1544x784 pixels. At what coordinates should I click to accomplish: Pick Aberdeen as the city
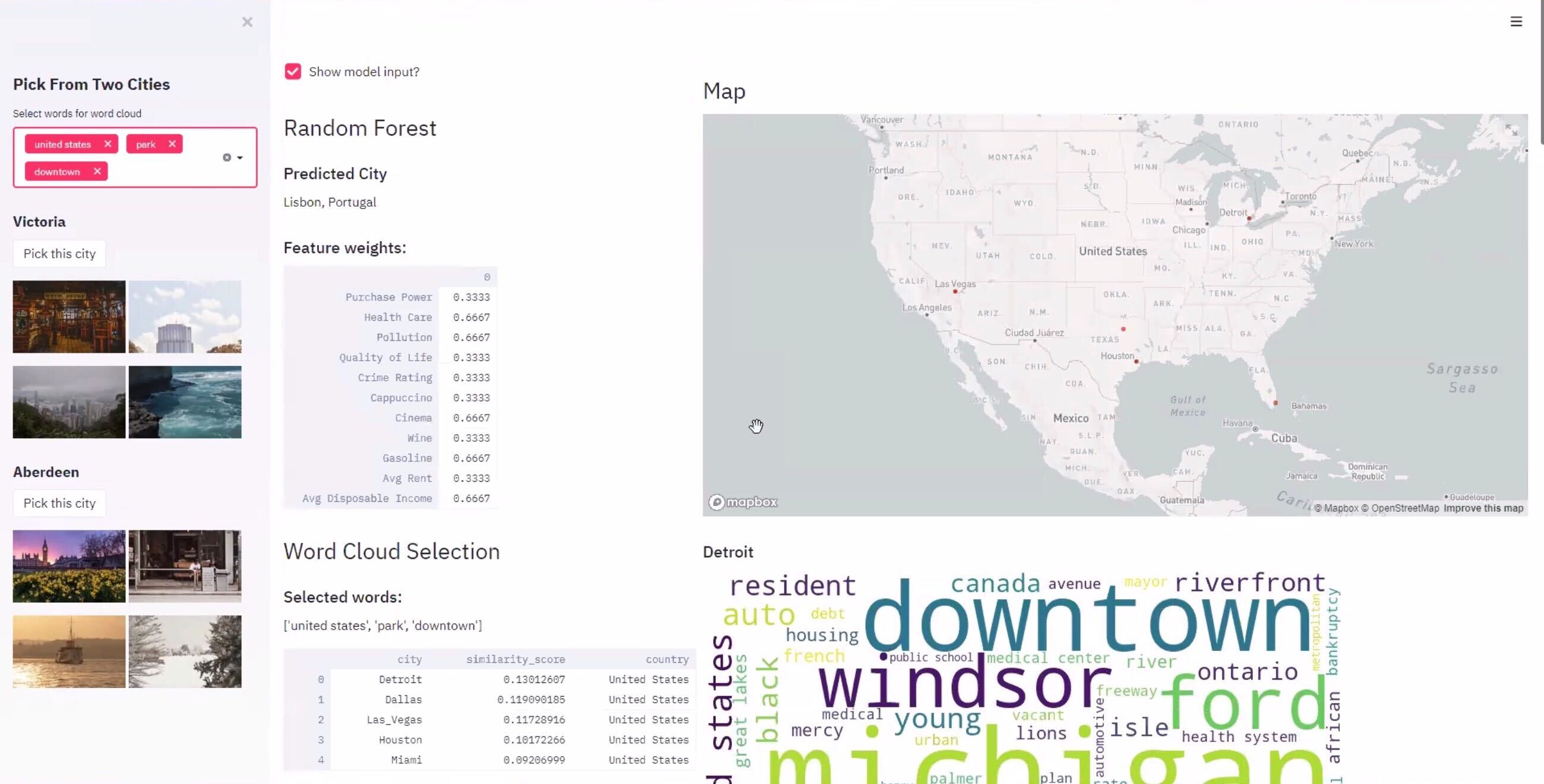(59, 503)
